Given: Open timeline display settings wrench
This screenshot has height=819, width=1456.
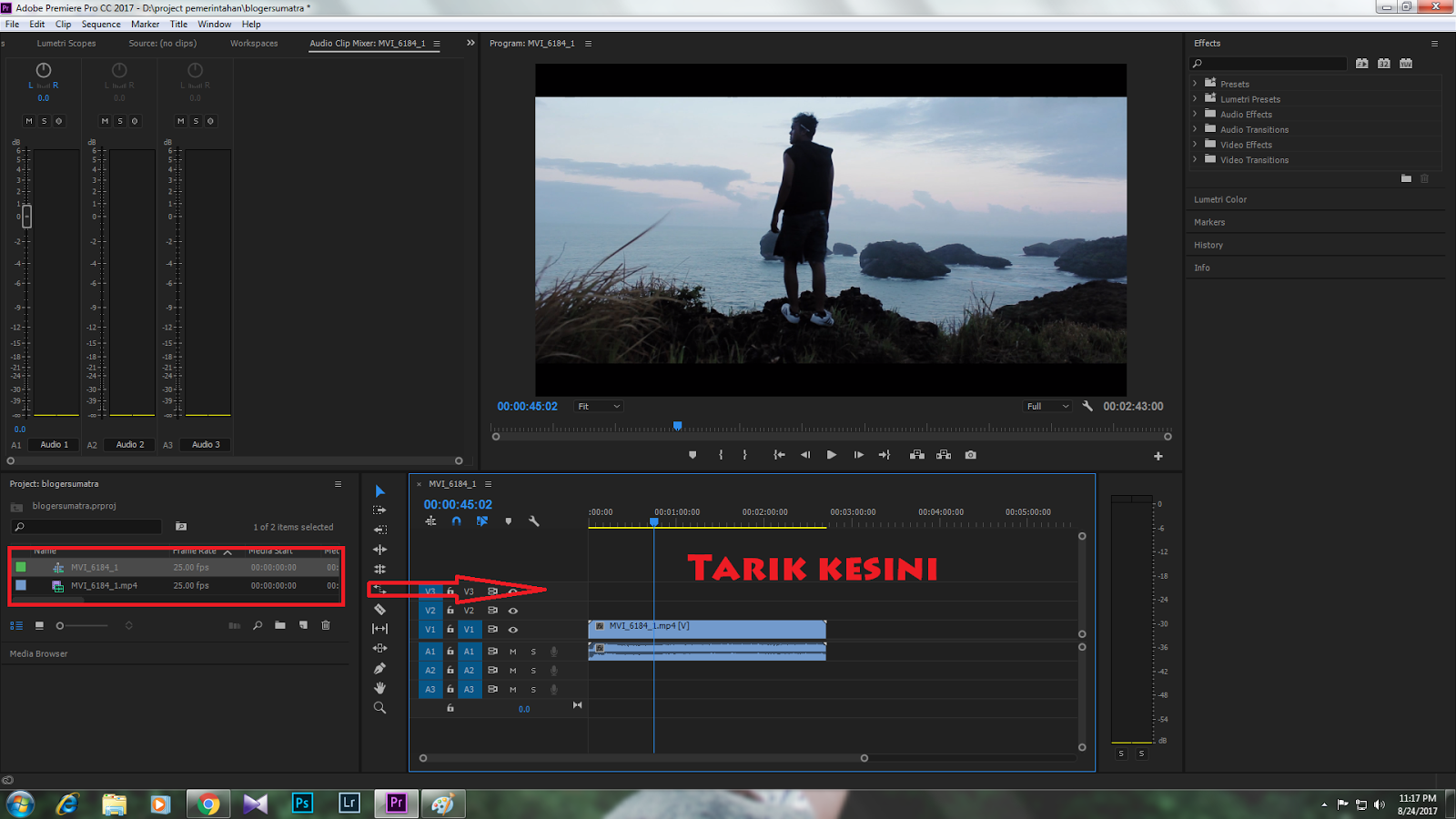Looking at the screenshot, I should point(534,521).
